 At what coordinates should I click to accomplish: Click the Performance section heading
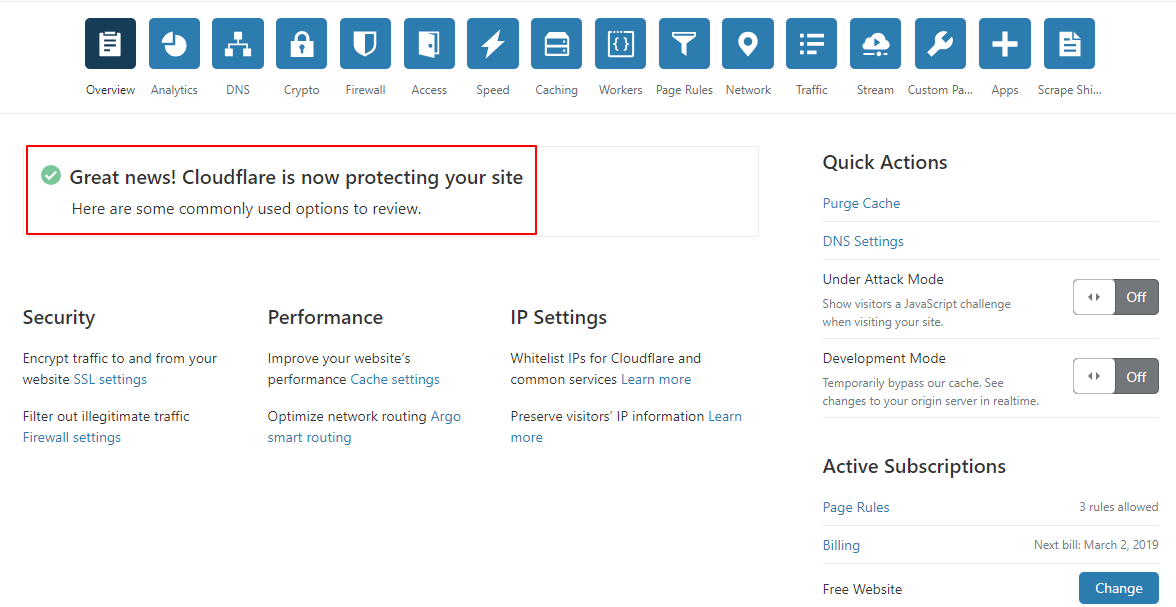click(326, 318)
